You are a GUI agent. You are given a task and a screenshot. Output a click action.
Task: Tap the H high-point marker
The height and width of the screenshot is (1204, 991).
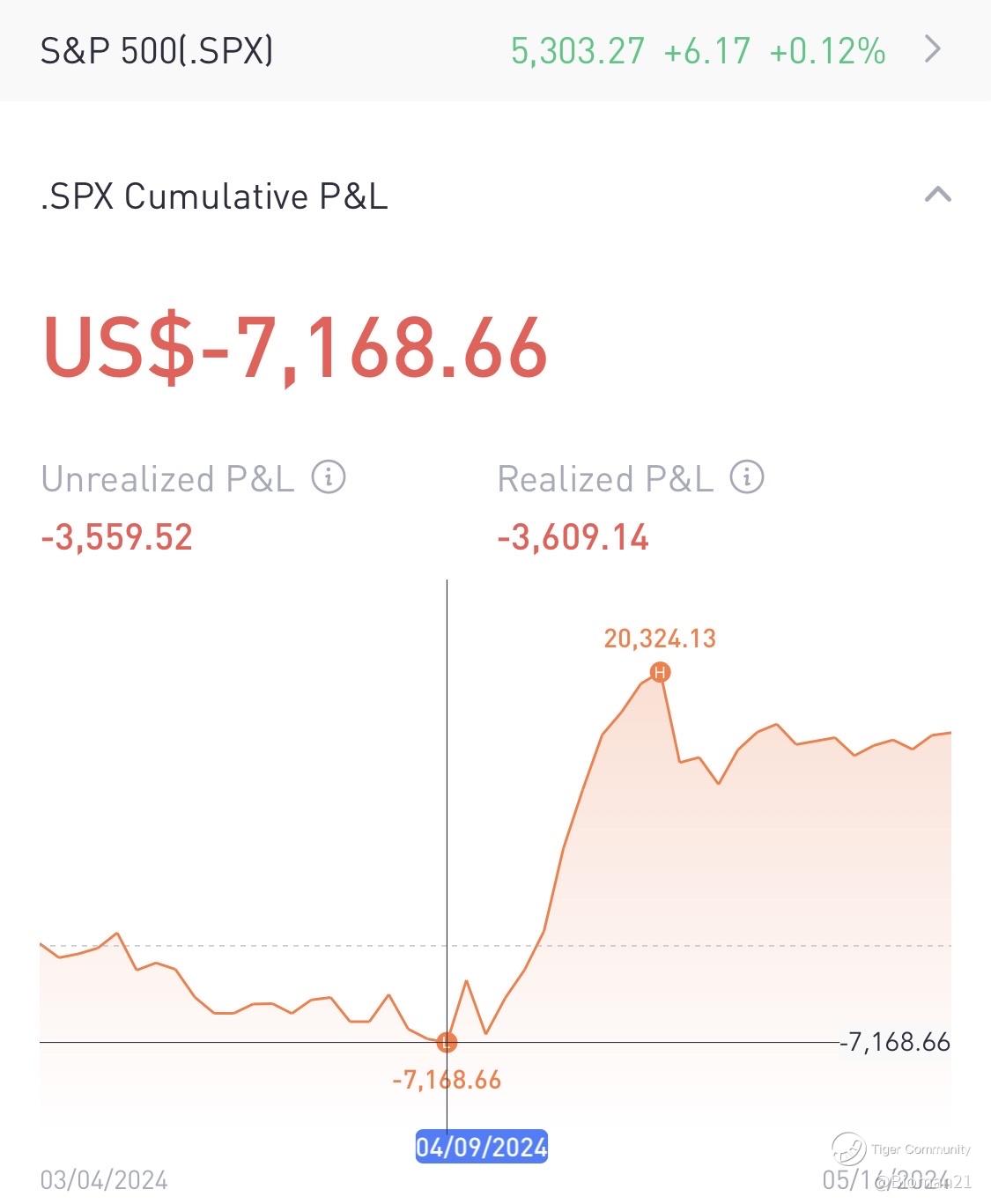660,673
